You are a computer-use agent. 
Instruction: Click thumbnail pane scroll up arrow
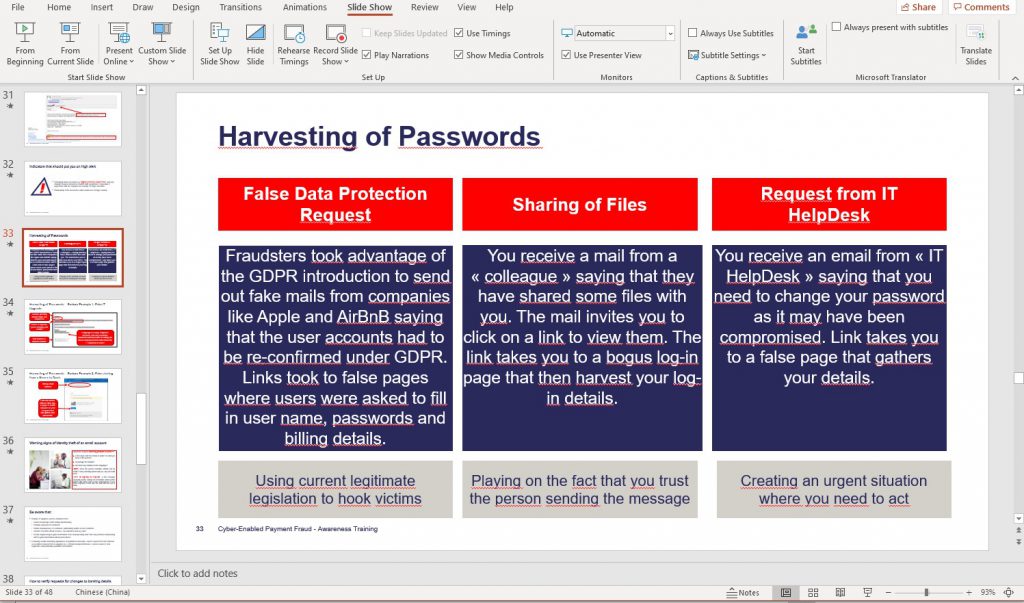pyautogui.click(x=141, y=90)
